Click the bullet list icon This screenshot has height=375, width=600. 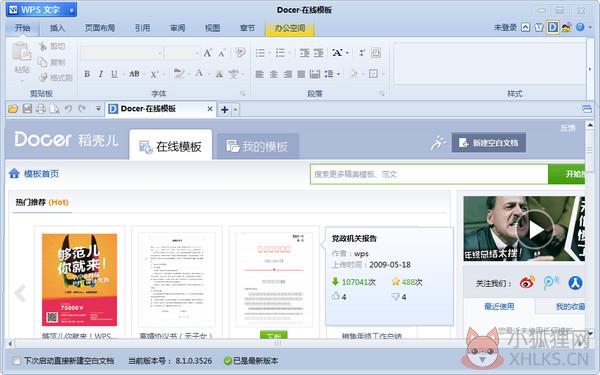260,53
